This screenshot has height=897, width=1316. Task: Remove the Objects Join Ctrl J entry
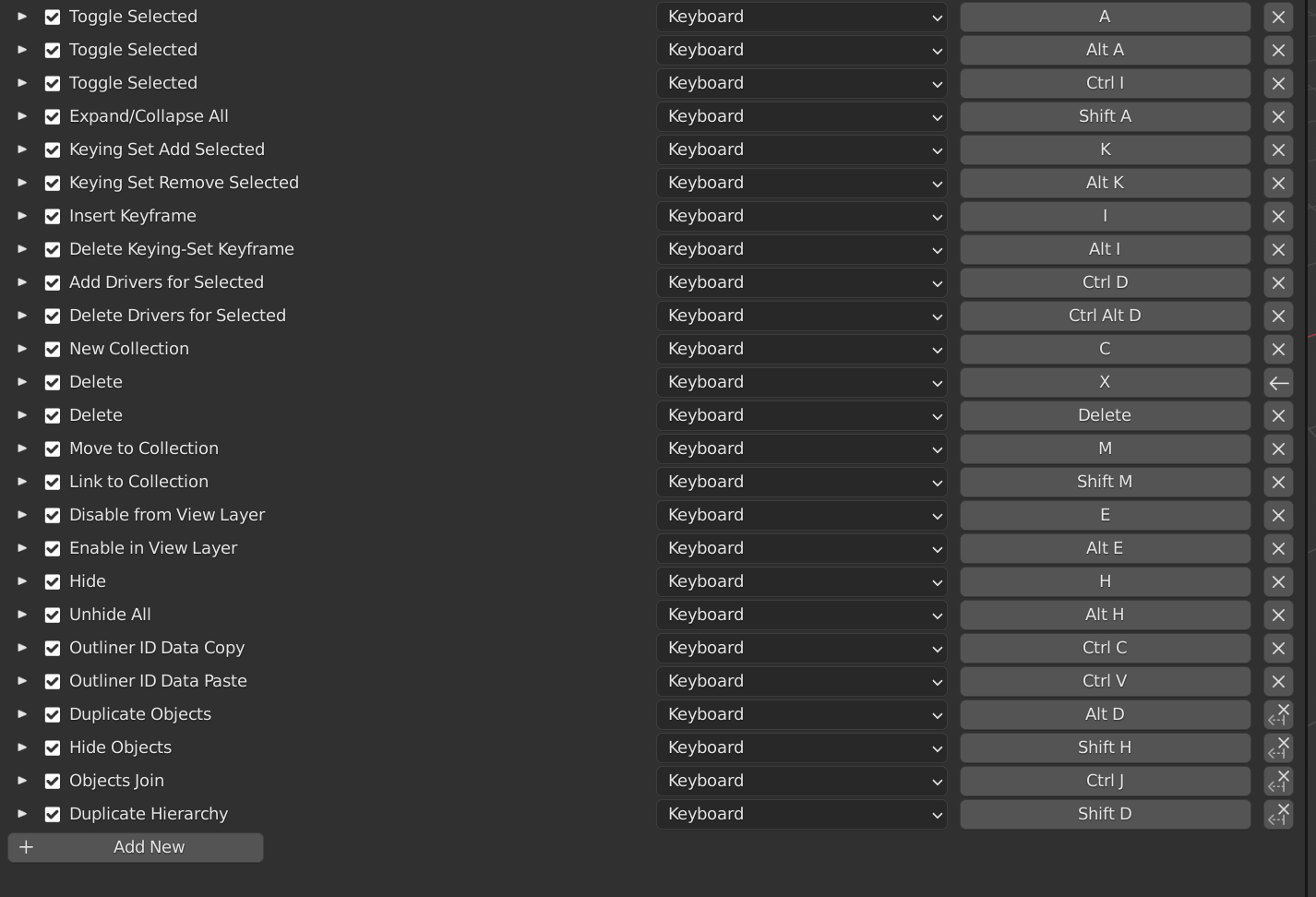click(1278, 781)
